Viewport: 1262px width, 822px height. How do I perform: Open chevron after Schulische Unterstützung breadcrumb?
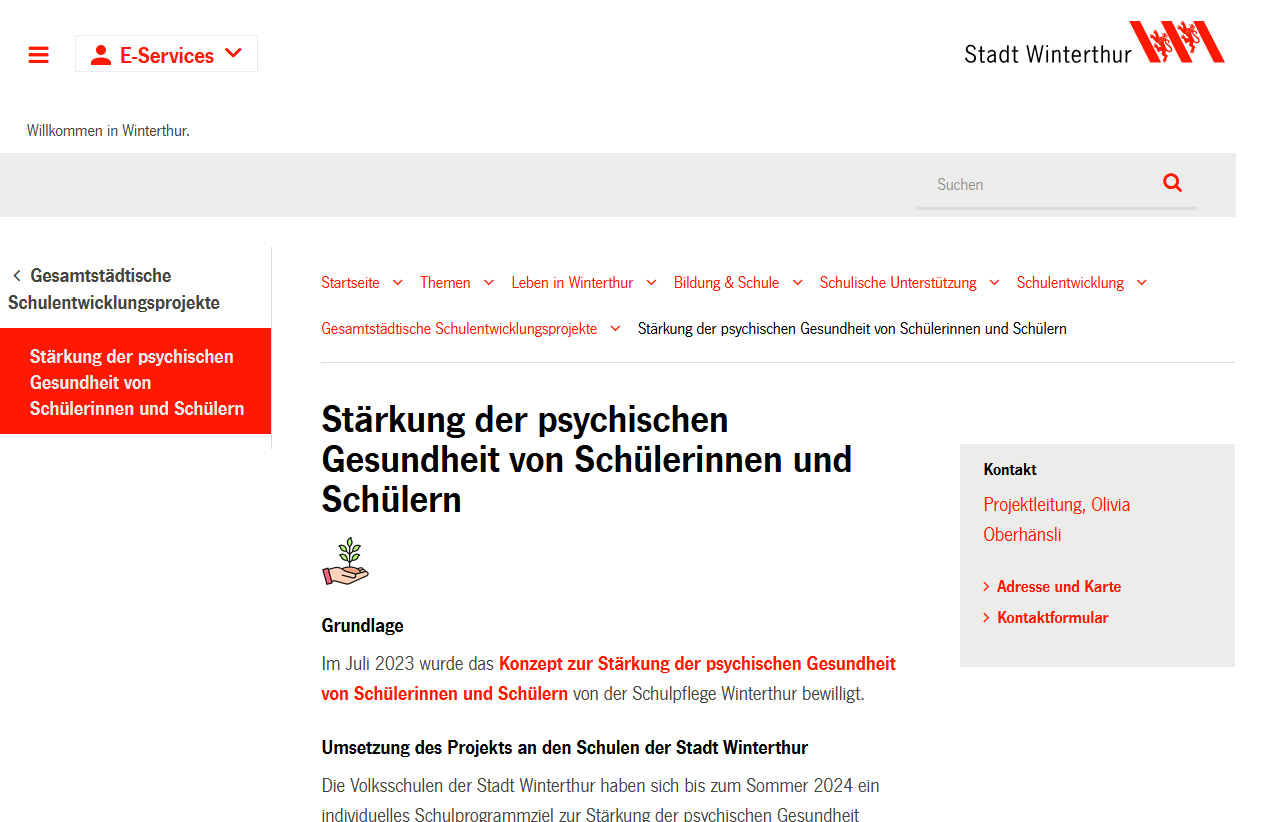994,283
